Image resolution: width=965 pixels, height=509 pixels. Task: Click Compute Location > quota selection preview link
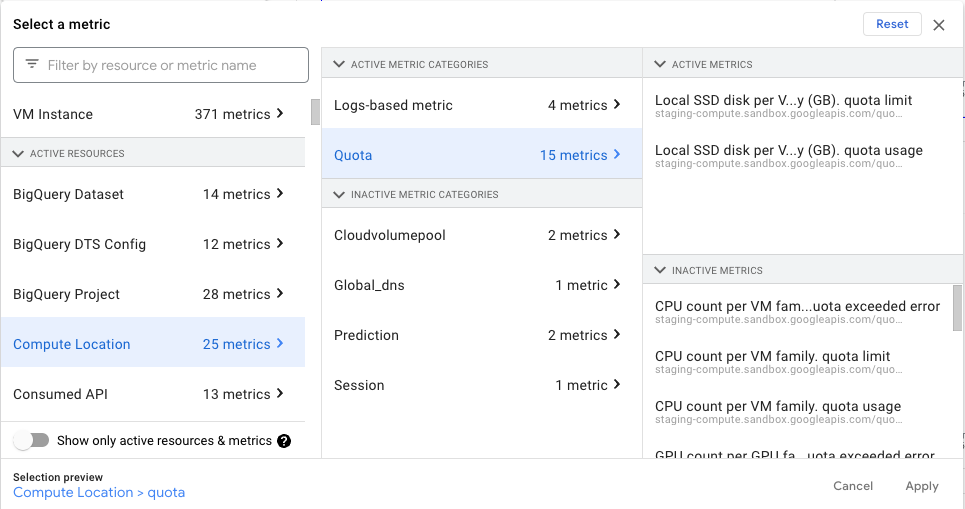coord(99,493)
